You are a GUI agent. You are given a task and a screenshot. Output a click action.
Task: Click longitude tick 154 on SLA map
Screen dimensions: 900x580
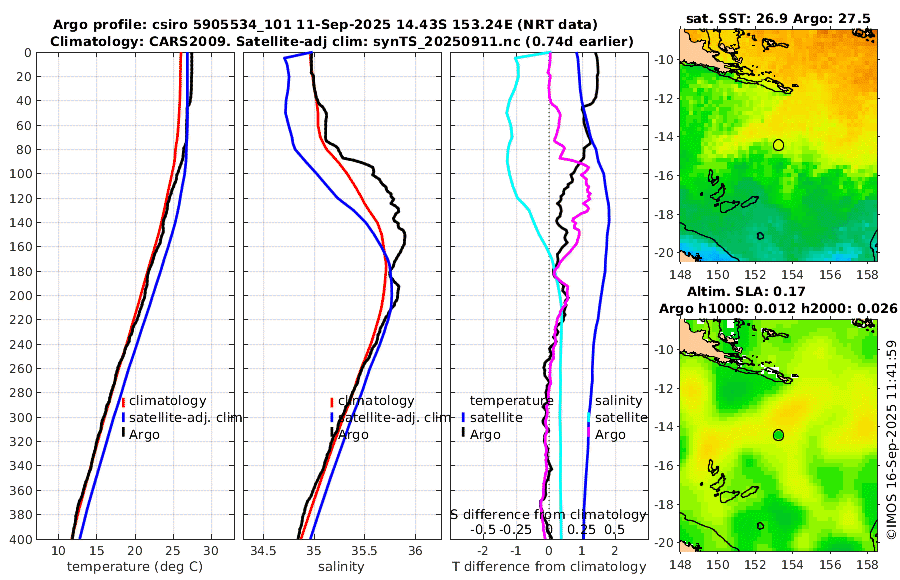click(x=793, y=565)
